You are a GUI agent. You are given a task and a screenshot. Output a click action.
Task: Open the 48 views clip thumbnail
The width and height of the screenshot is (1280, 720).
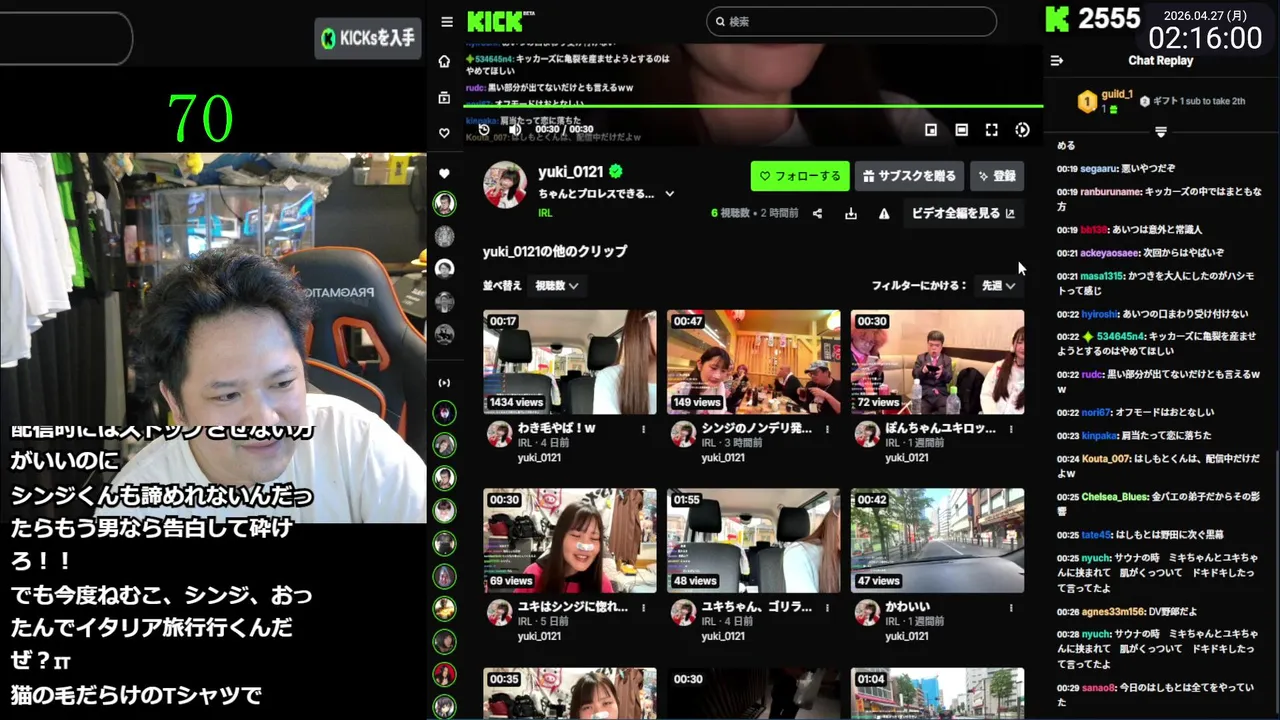(754, 541)
